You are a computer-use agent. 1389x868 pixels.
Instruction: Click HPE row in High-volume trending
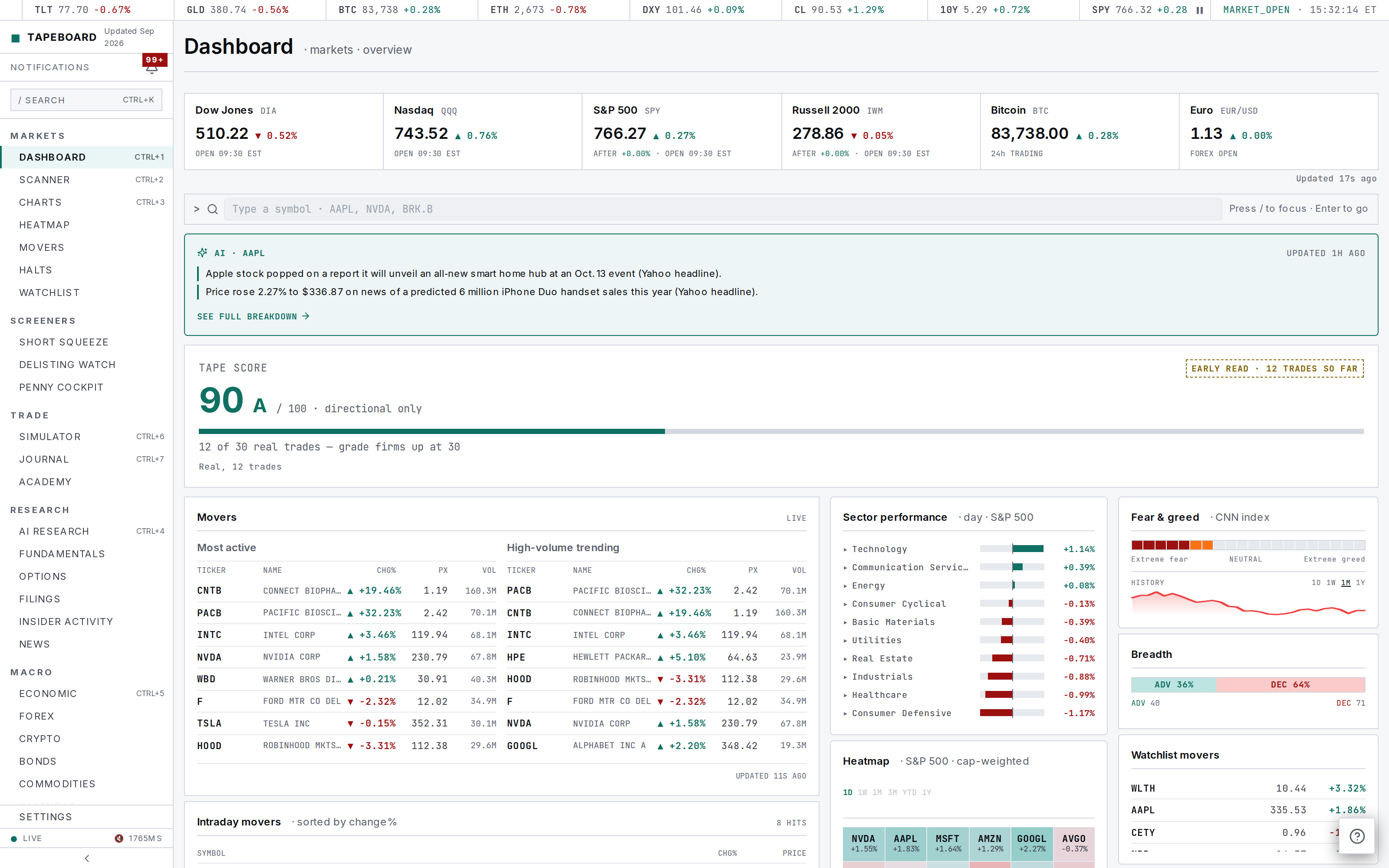656,658
